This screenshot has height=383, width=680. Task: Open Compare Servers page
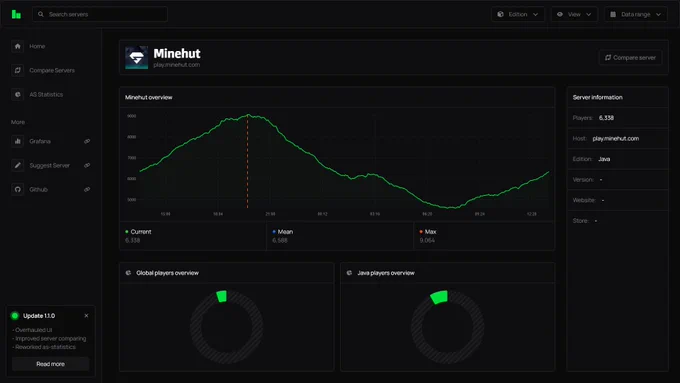pyautogui.click(x=51, y=70)
